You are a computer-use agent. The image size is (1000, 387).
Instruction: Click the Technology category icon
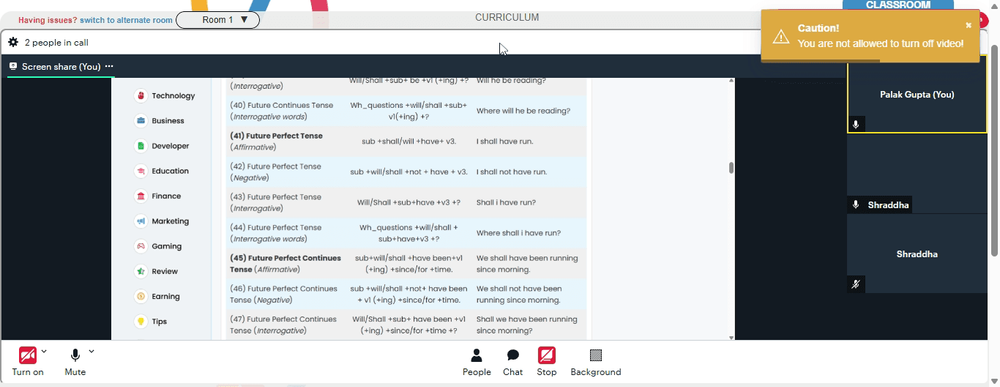(140, 96)
